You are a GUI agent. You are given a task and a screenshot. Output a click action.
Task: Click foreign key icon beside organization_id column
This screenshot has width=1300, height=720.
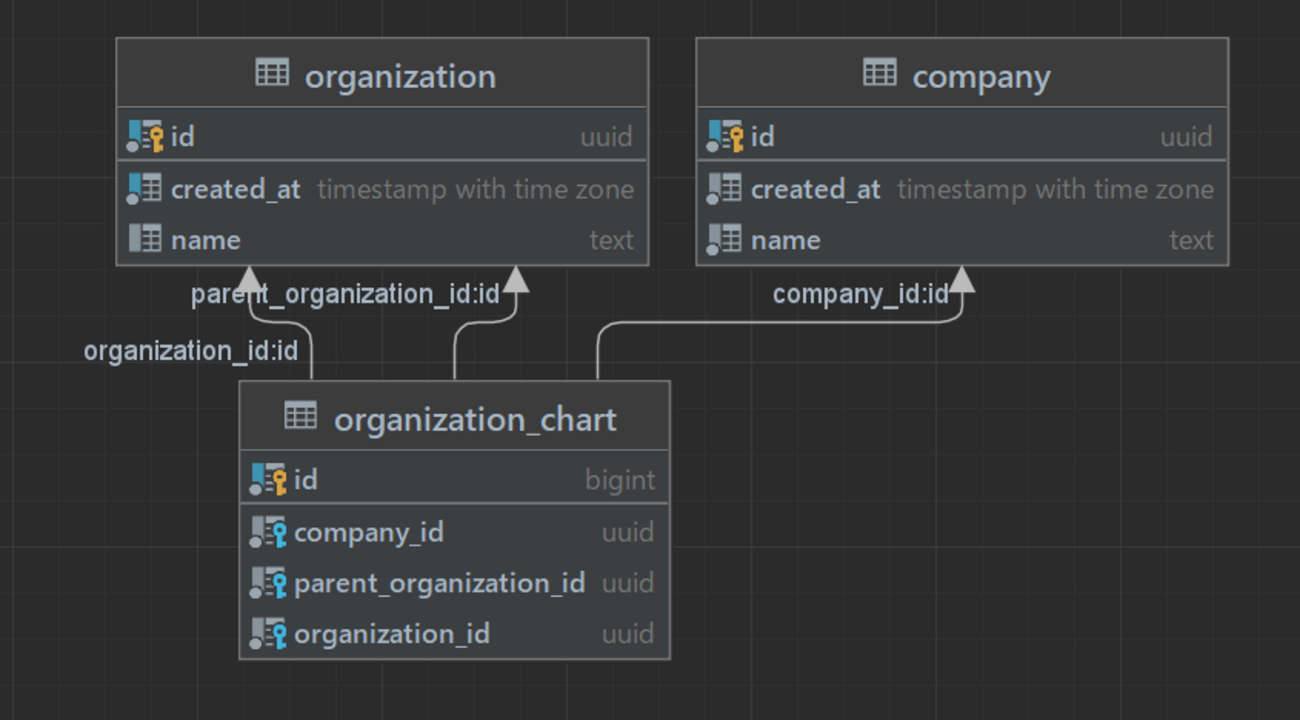(268, 634)
